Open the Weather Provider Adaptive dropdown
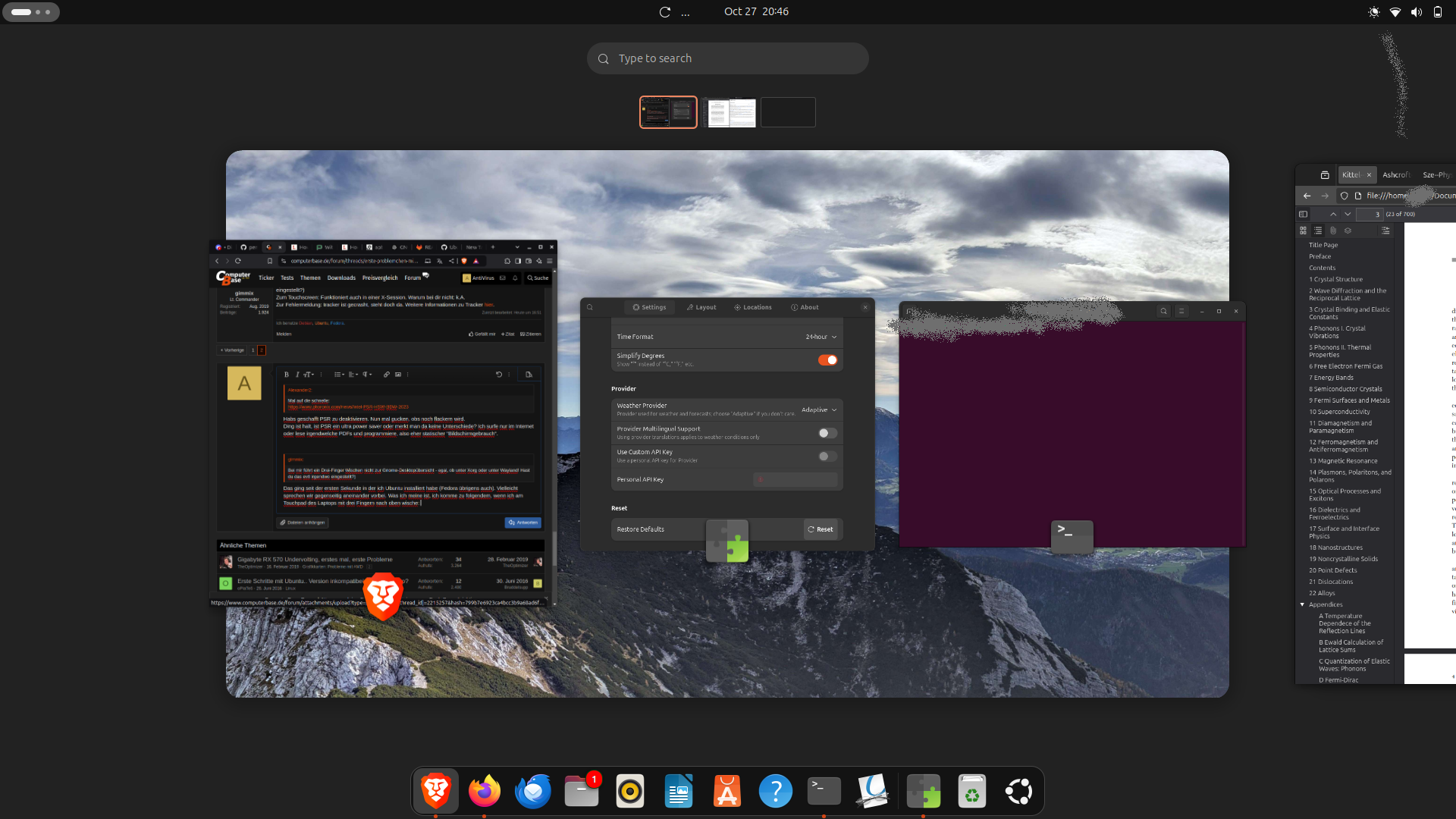 (x=819, y=409)
